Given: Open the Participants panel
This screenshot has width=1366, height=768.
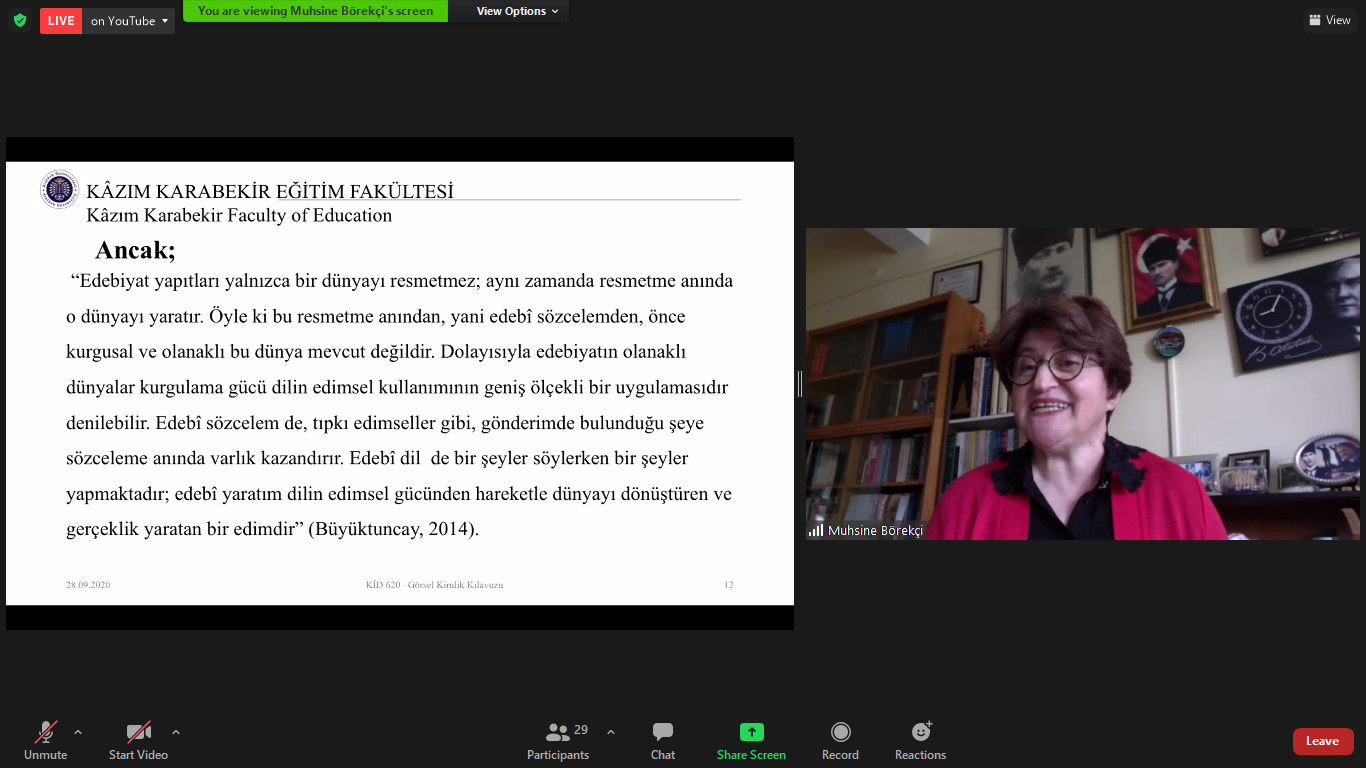Looking at the screenshot, I should (x=558, y=741).
